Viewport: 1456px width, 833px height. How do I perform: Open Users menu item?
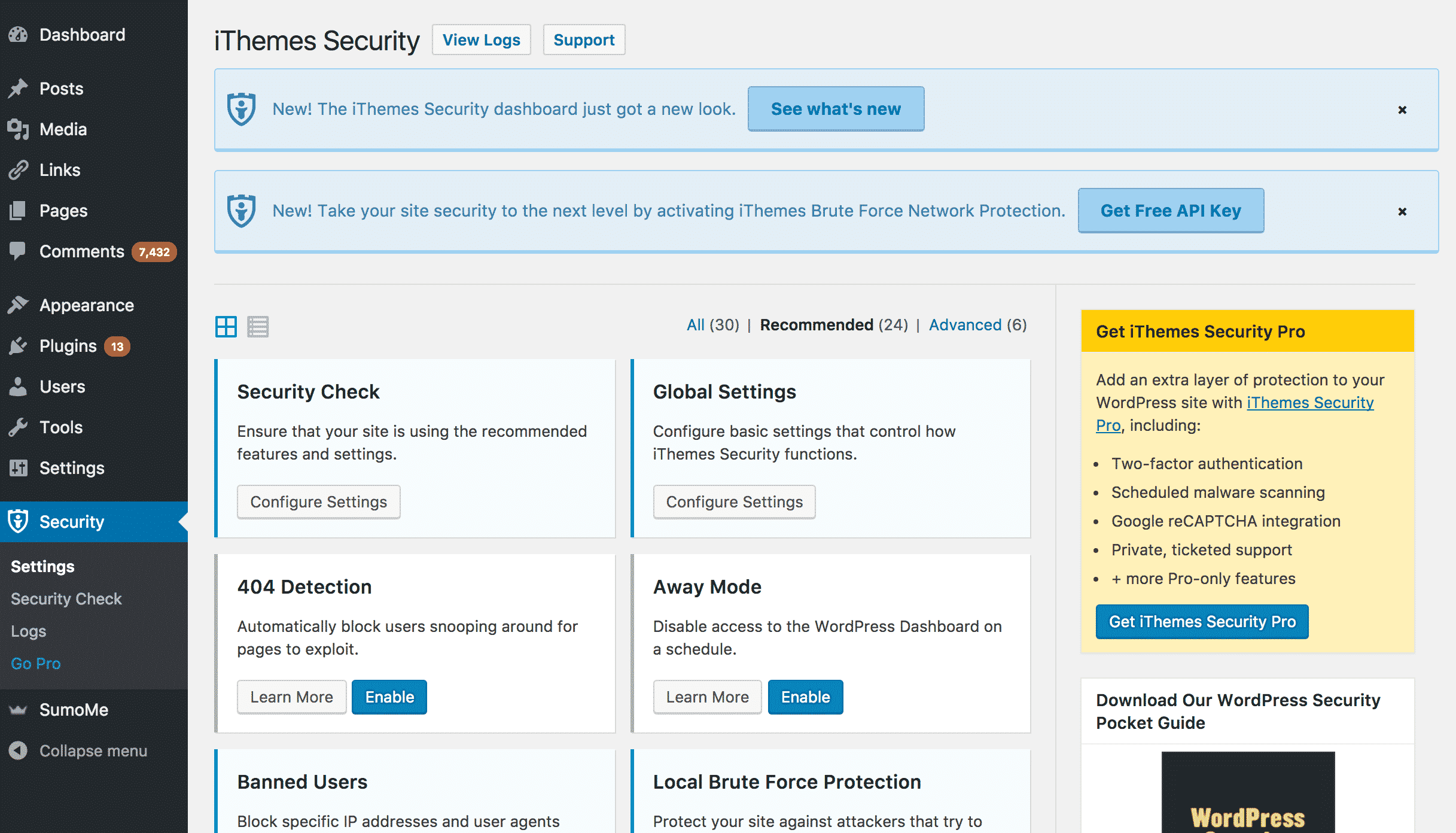[62, 387]
